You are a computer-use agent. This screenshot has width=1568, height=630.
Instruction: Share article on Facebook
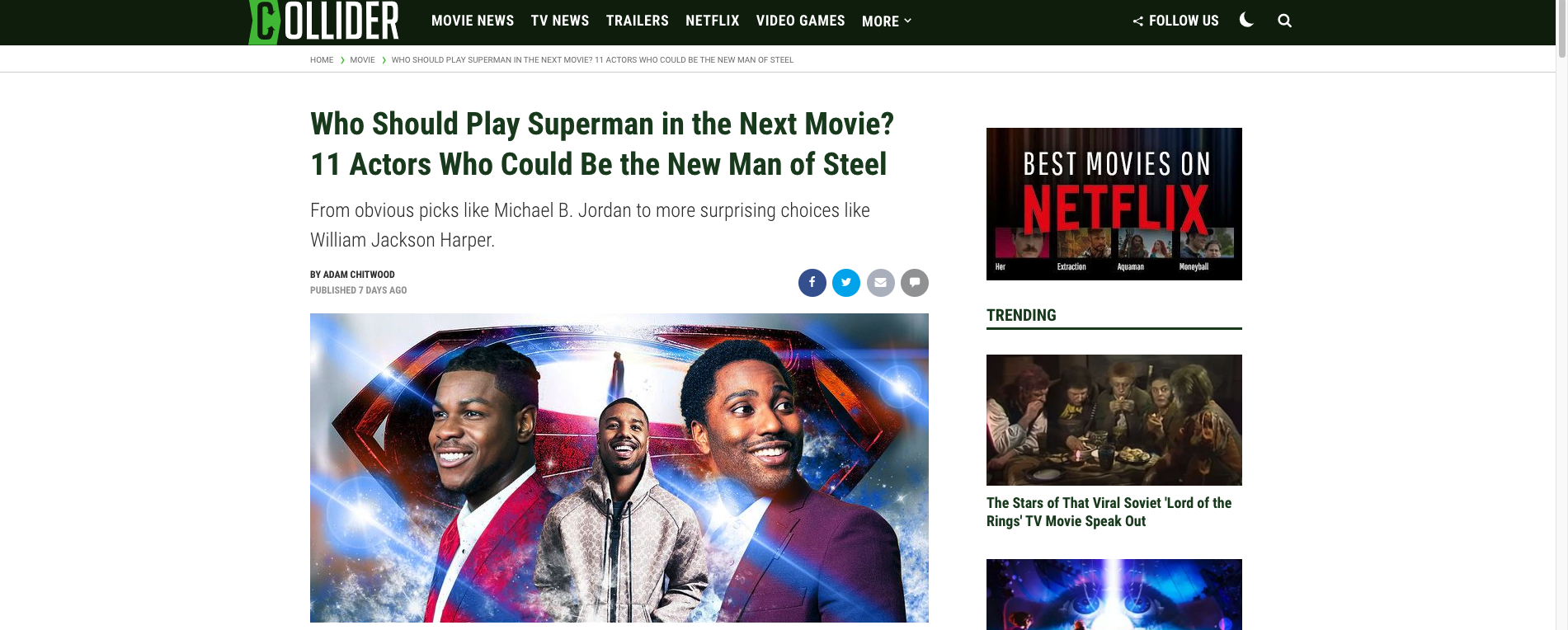click(812, 283)
